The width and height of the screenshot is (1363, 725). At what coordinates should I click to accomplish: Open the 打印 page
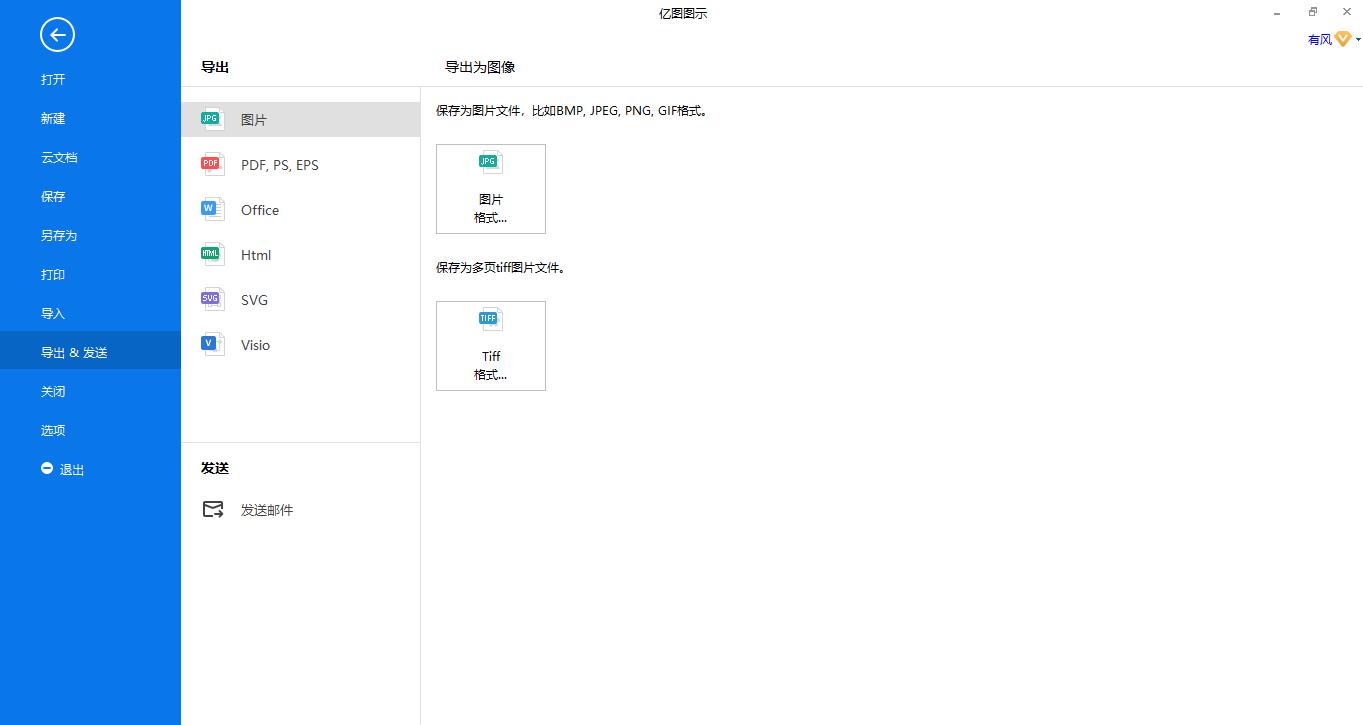(53, 275)
